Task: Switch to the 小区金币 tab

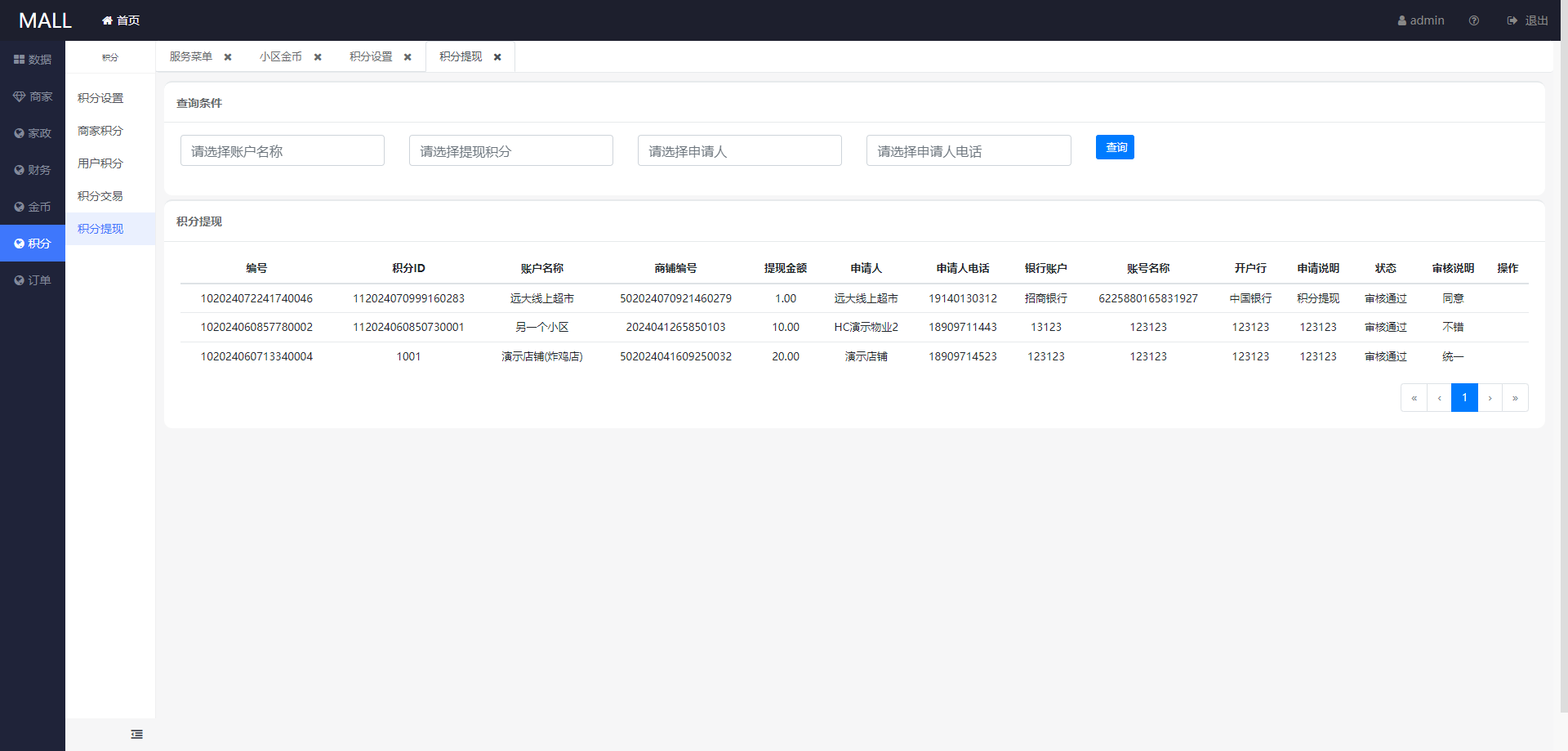Action: pos(281,56)
